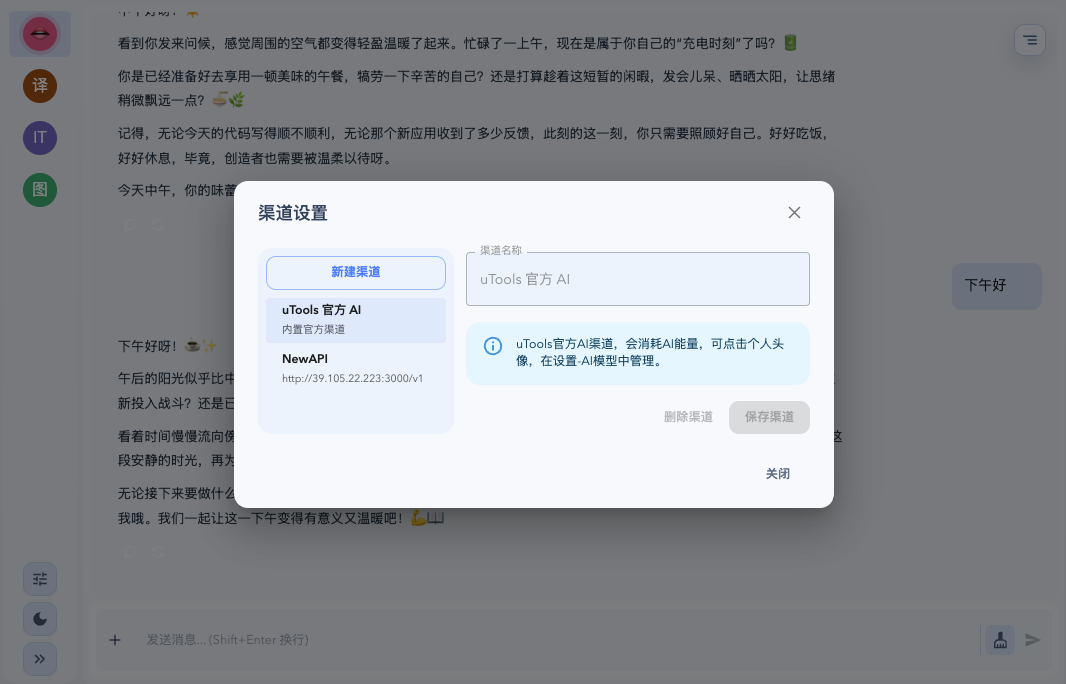Open the 译 translation assistant
1066x684 pixels.
tap(40, 86)
